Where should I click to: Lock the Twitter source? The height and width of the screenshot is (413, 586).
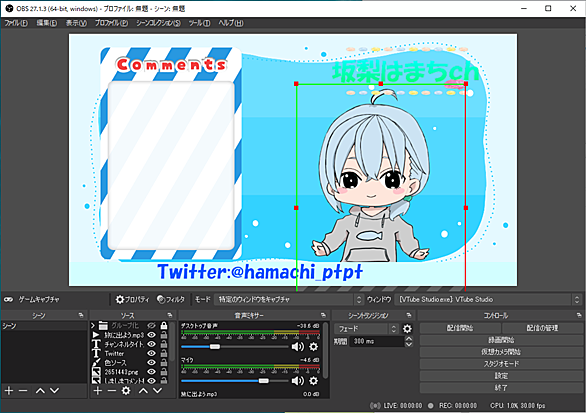[x=164, y=353]
